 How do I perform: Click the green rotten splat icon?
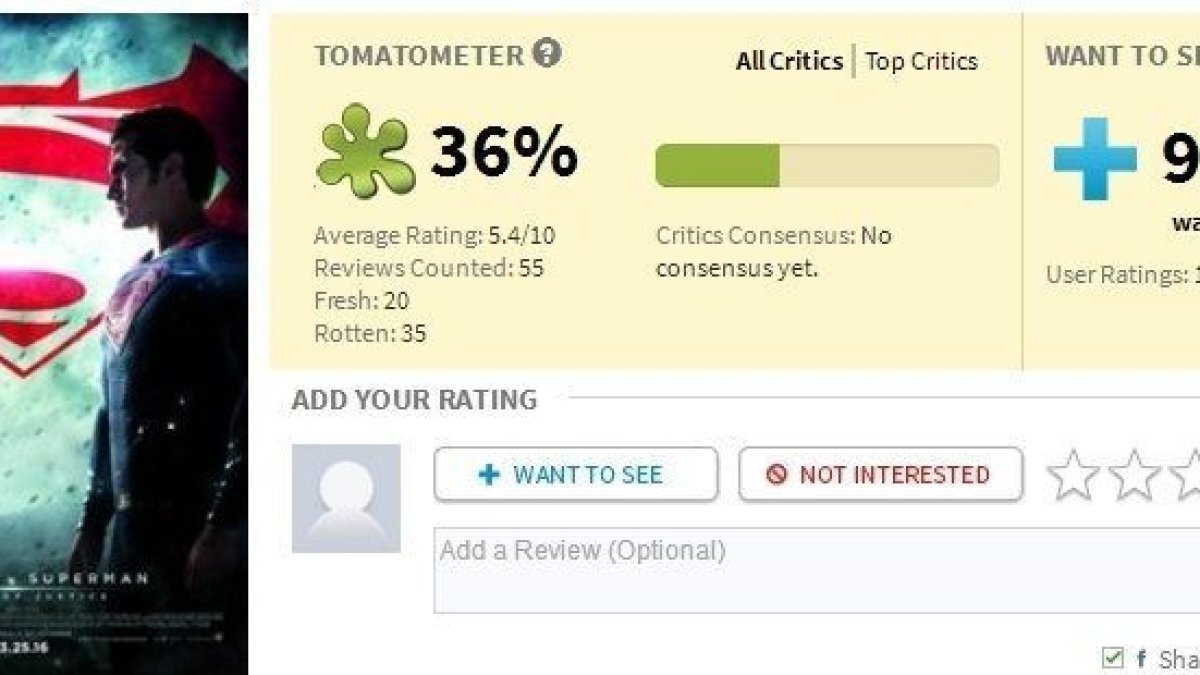click(x=364, y=152)
